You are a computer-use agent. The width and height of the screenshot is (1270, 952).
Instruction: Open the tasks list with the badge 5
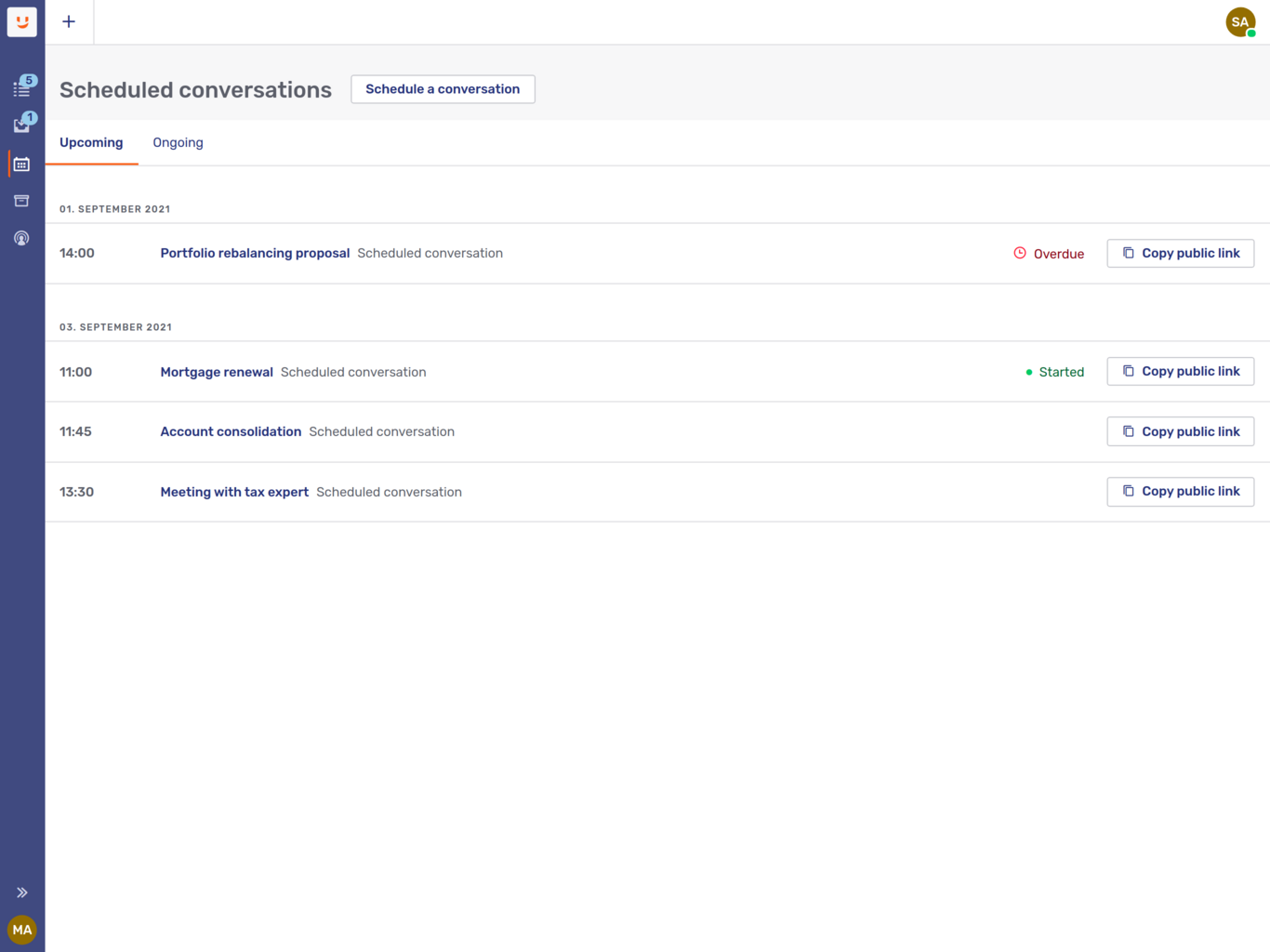point(21,88)
